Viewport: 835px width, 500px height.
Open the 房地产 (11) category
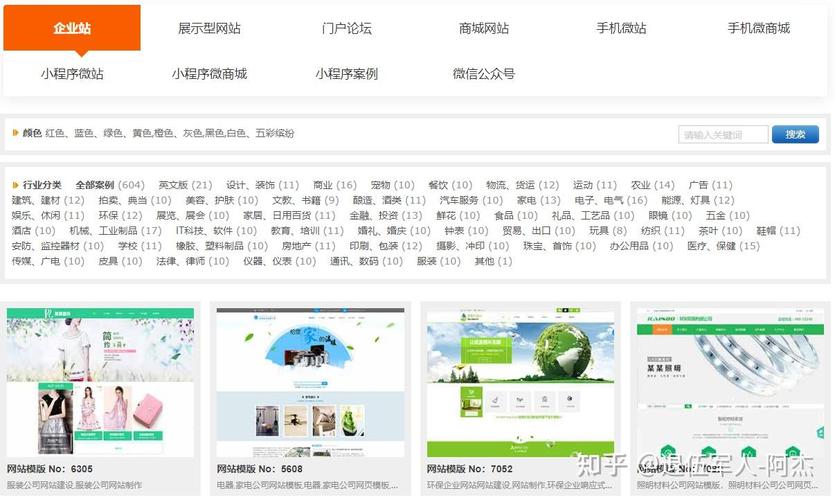click(309, 246)
